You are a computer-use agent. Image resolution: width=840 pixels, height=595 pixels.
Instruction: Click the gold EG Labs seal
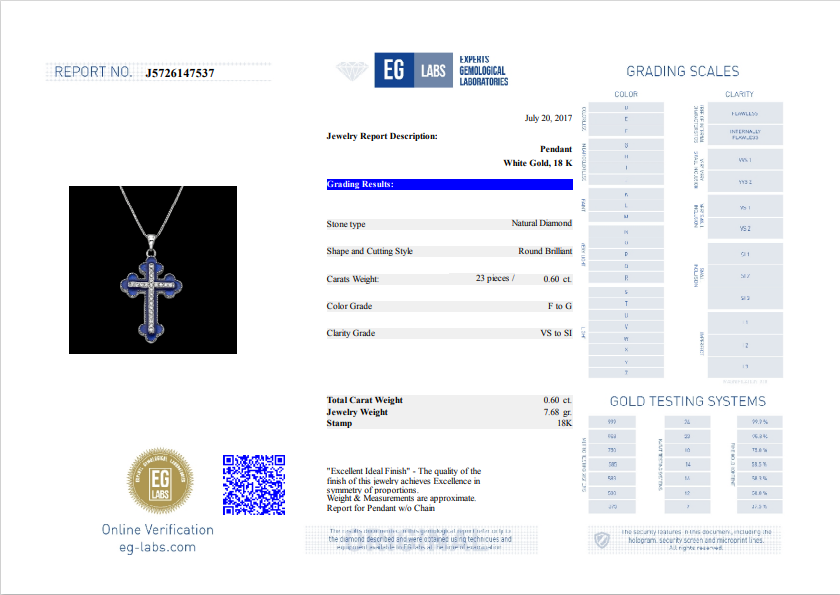coord(160,481)
